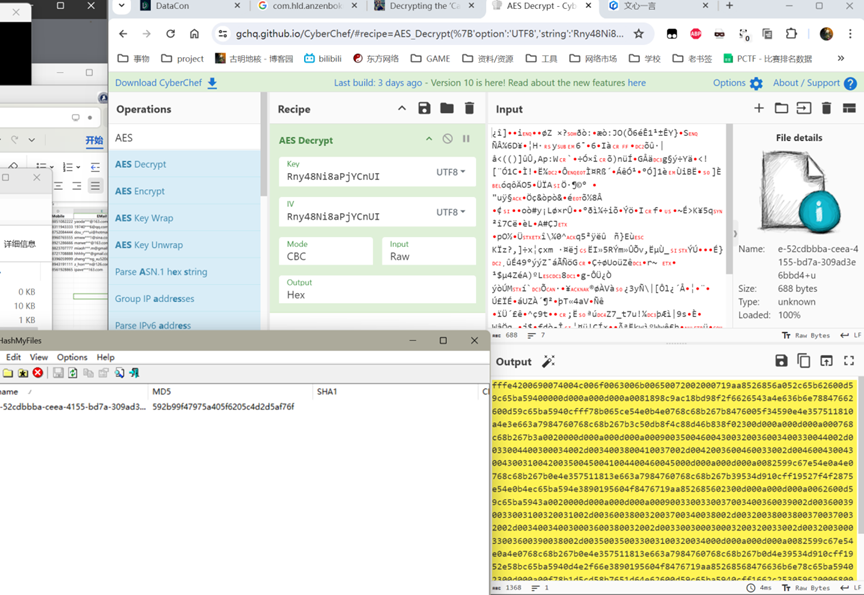Change the Input format Raw dropdown
Screen dimensions: 864x595
click(x=429, y=251)
